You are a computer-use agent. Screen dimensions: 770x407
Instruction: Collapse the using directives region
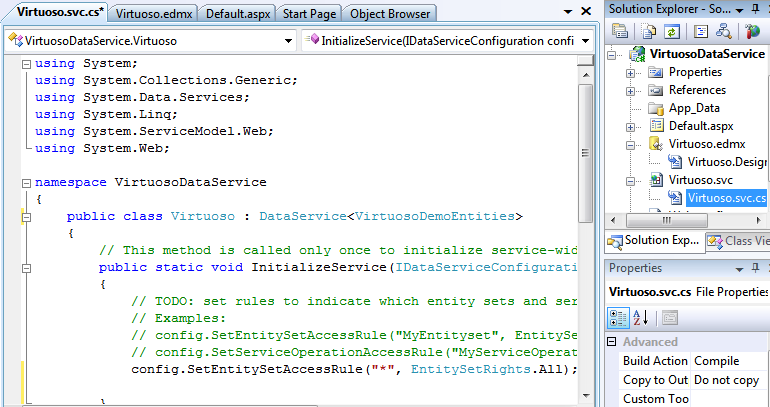(x=25, y=63)
